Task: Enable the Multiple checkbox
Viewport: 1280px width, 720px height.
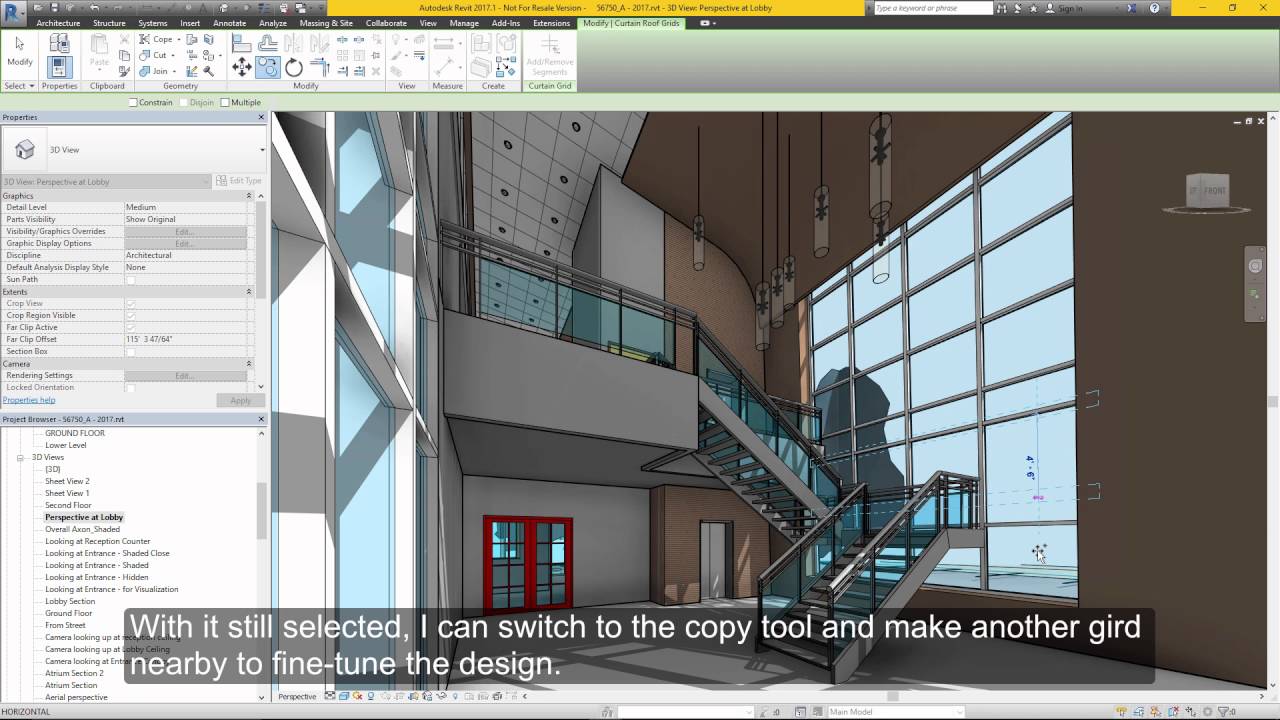Action: point(226,102)
